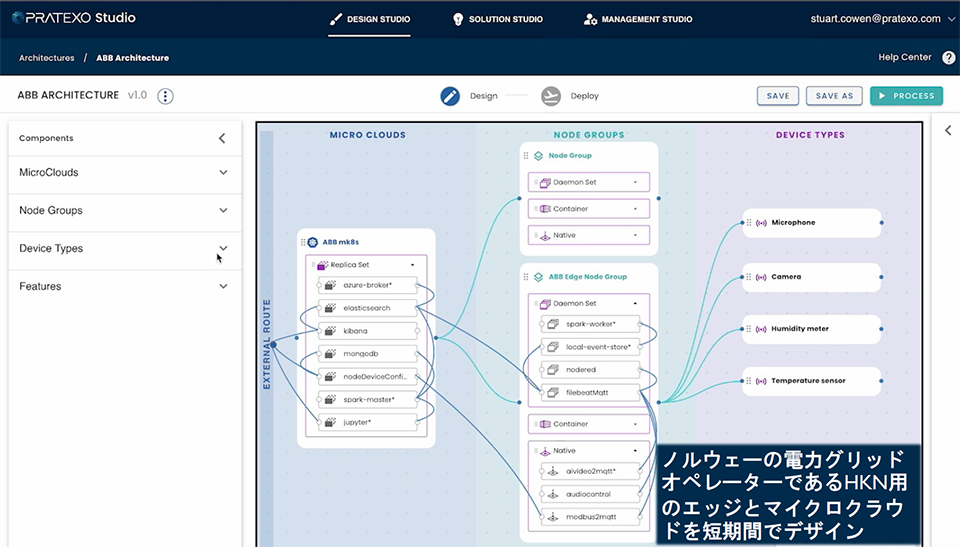Screen dimensions: 960x547
Task: Click the audiocontrol native icon
Action: pyautogui.click(x=553, y=494)
